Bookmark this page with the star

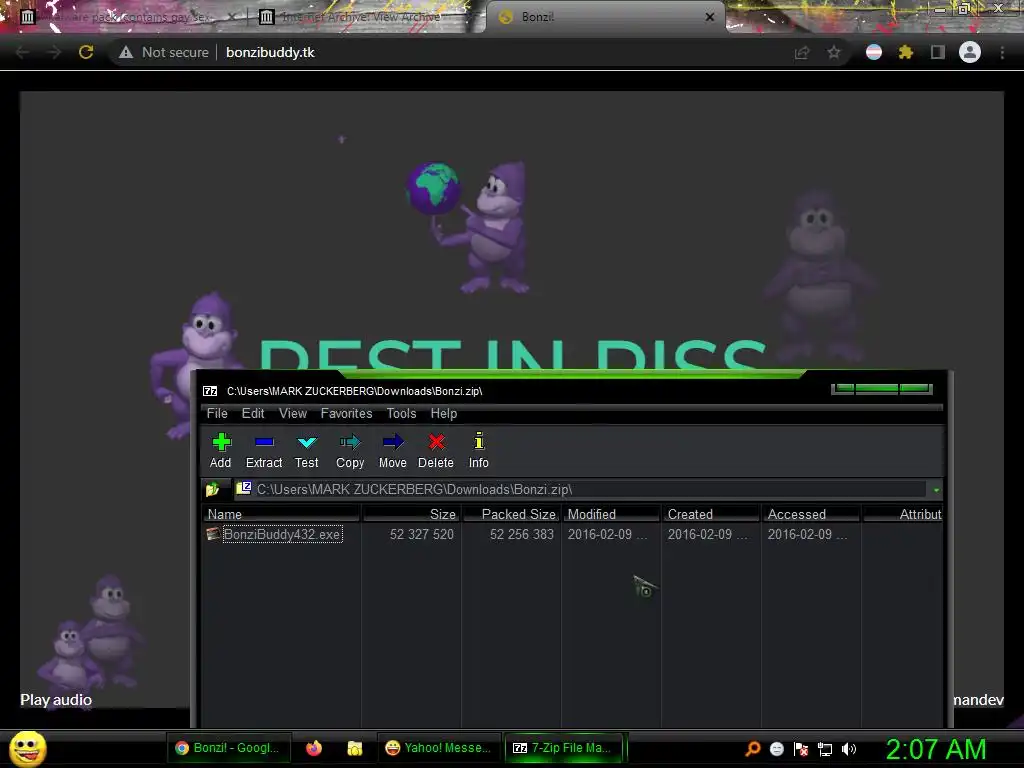click(x=834, y=52)
